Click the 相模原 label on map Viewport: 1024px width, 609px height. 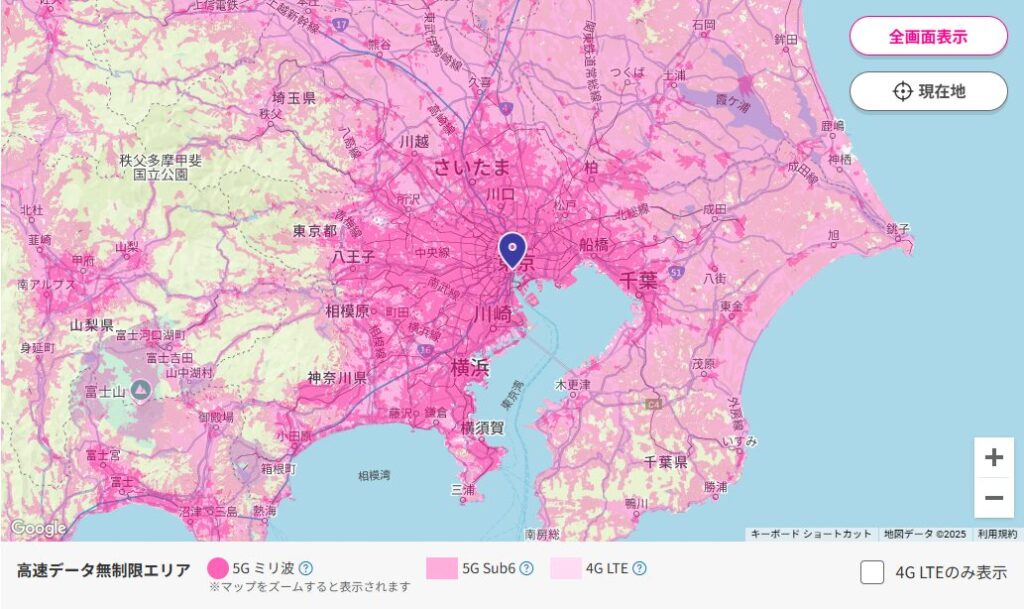click(x=347, y=311)
